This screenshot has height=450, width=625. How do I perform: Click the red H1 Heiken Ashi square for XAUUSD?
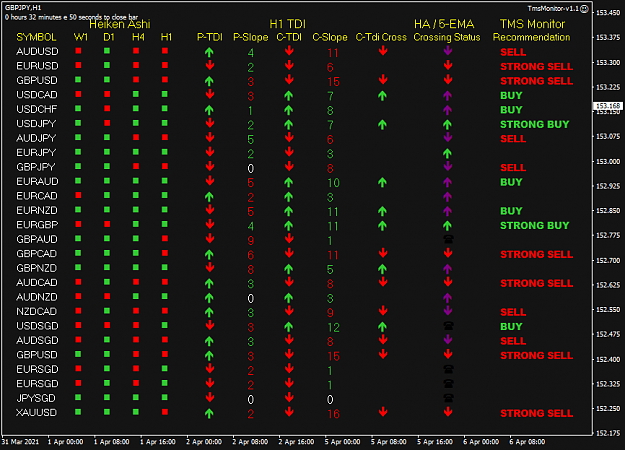pyautogui.click(x=165, y=412)
